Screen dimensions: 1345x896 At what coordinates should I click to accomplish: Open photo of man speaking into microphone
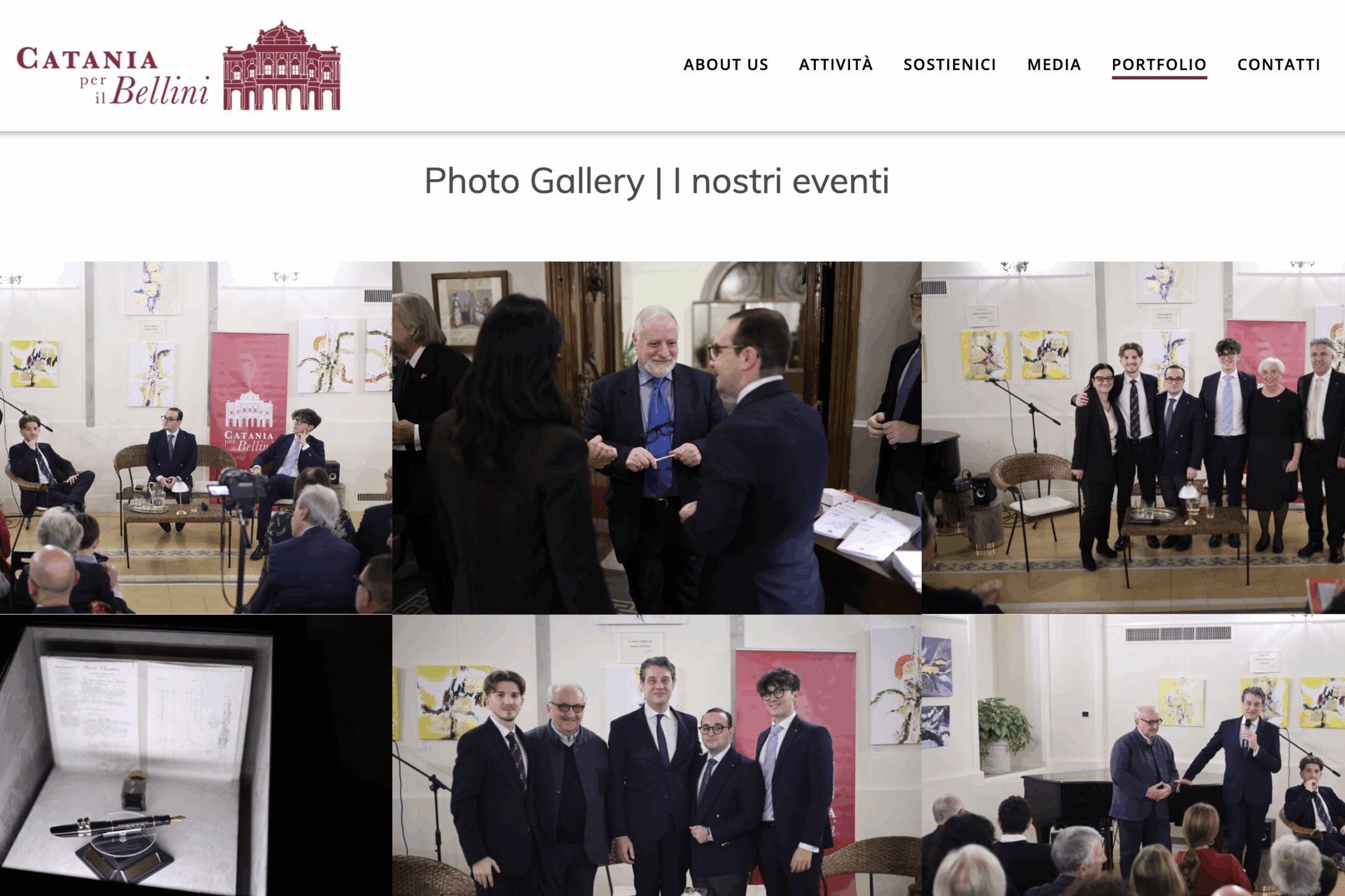(x=1133, y=755)
